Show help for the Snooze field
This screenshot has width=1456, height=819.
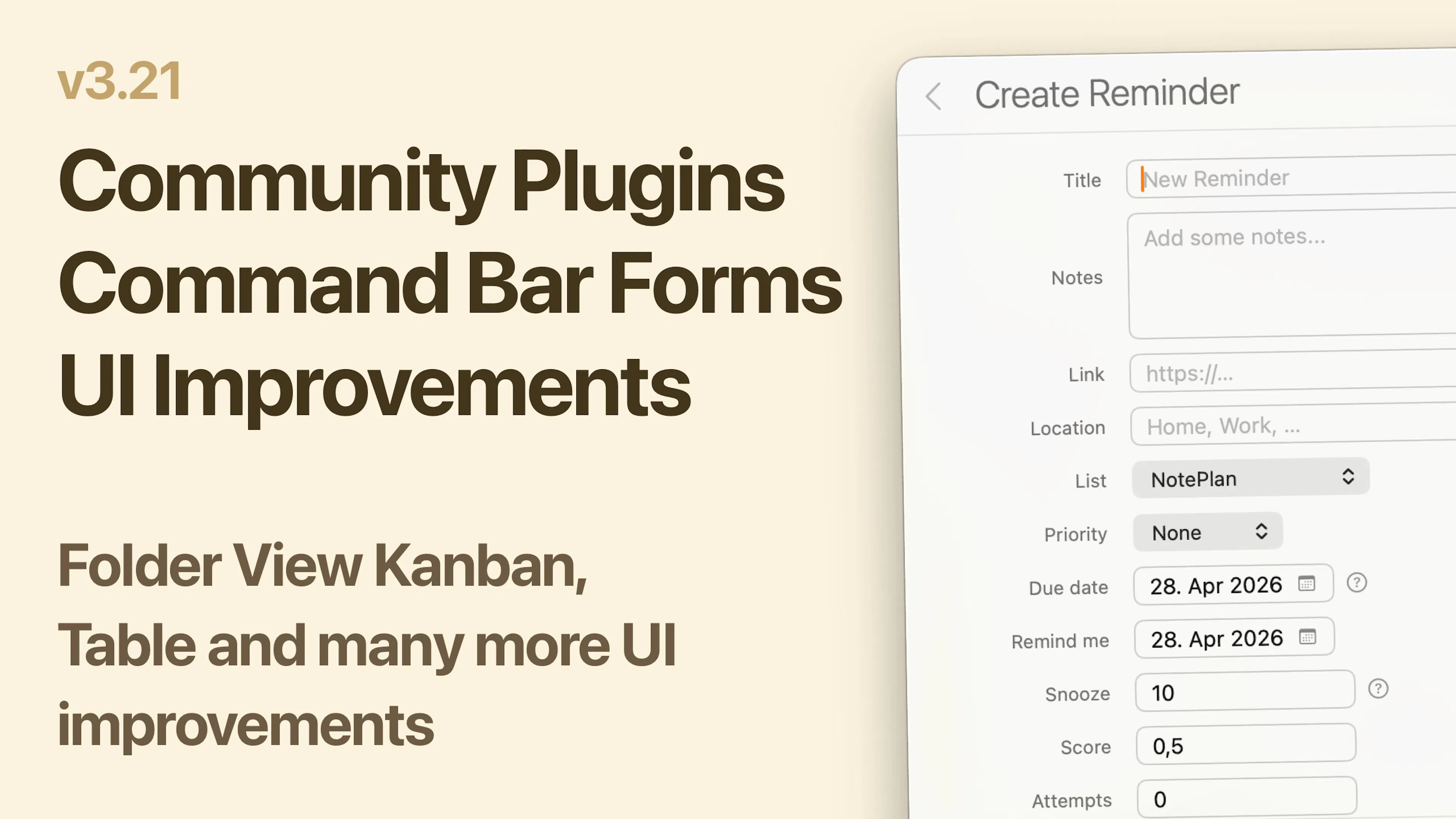tap(1378, 689)
